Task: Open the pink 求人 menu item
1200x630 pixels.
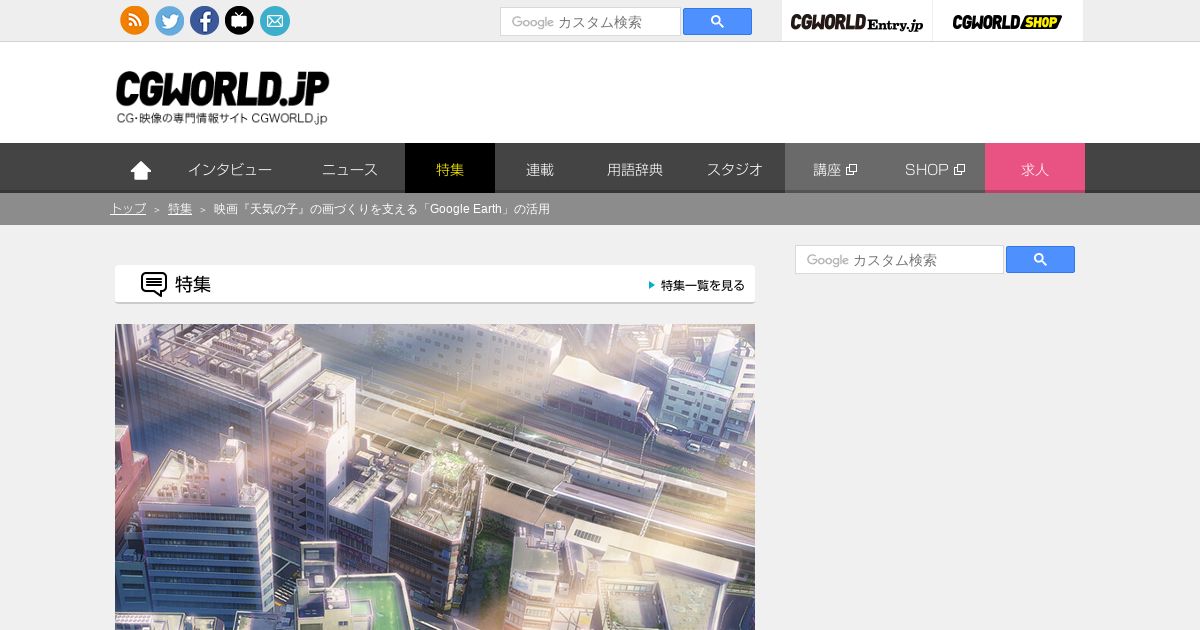Action: point(1035,169)
